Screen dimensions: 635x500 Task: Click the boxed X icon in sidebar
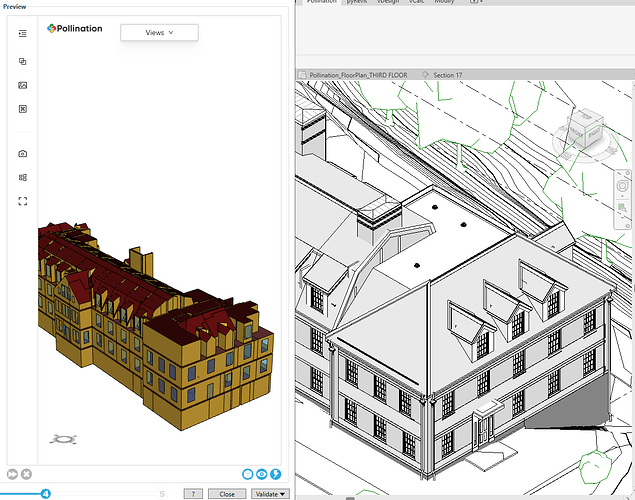pyautogui.click(x=22, y=109)
